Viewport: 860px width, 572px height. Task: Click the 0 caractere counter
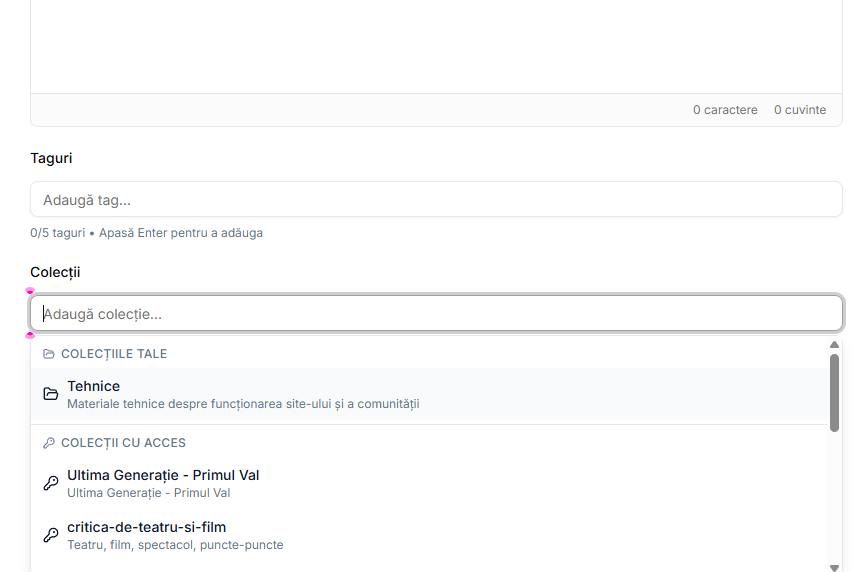725,110
